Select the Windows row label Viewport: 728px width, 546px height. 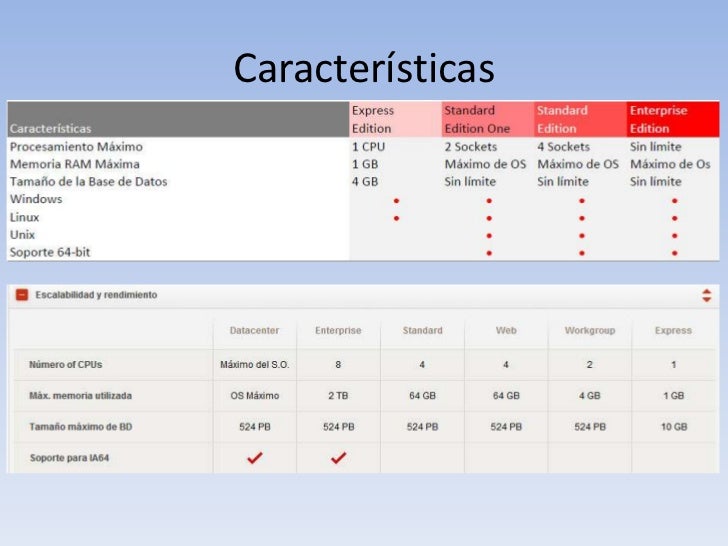click(36, 199)
